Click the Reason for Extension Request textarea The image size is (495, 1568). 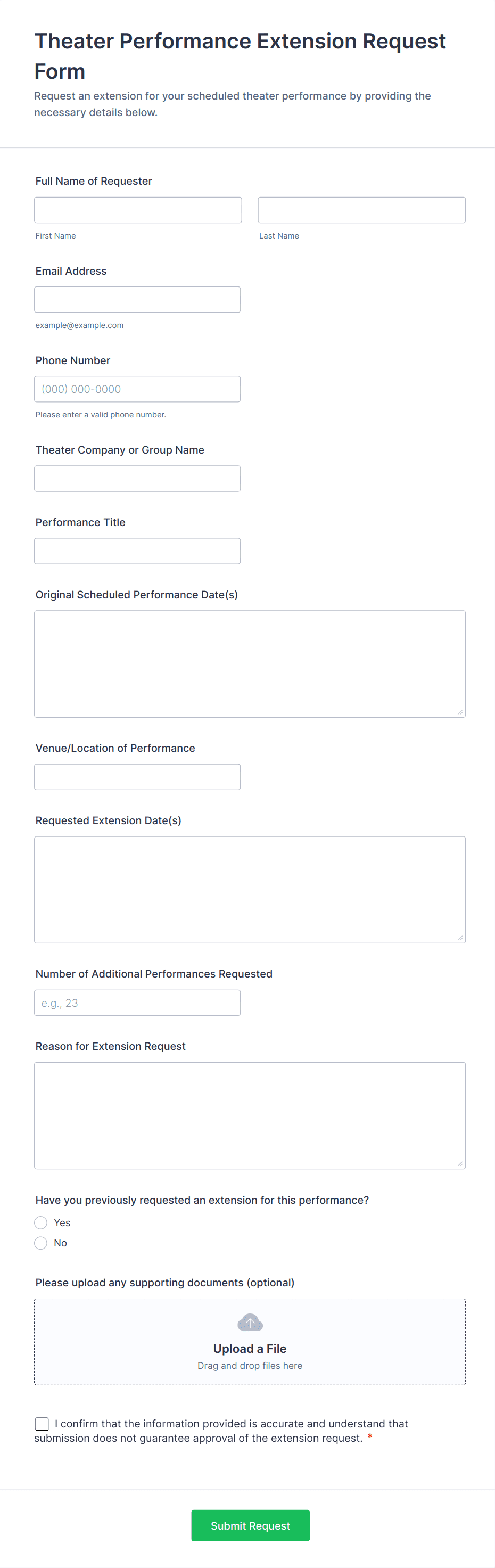click(250, 1115)
